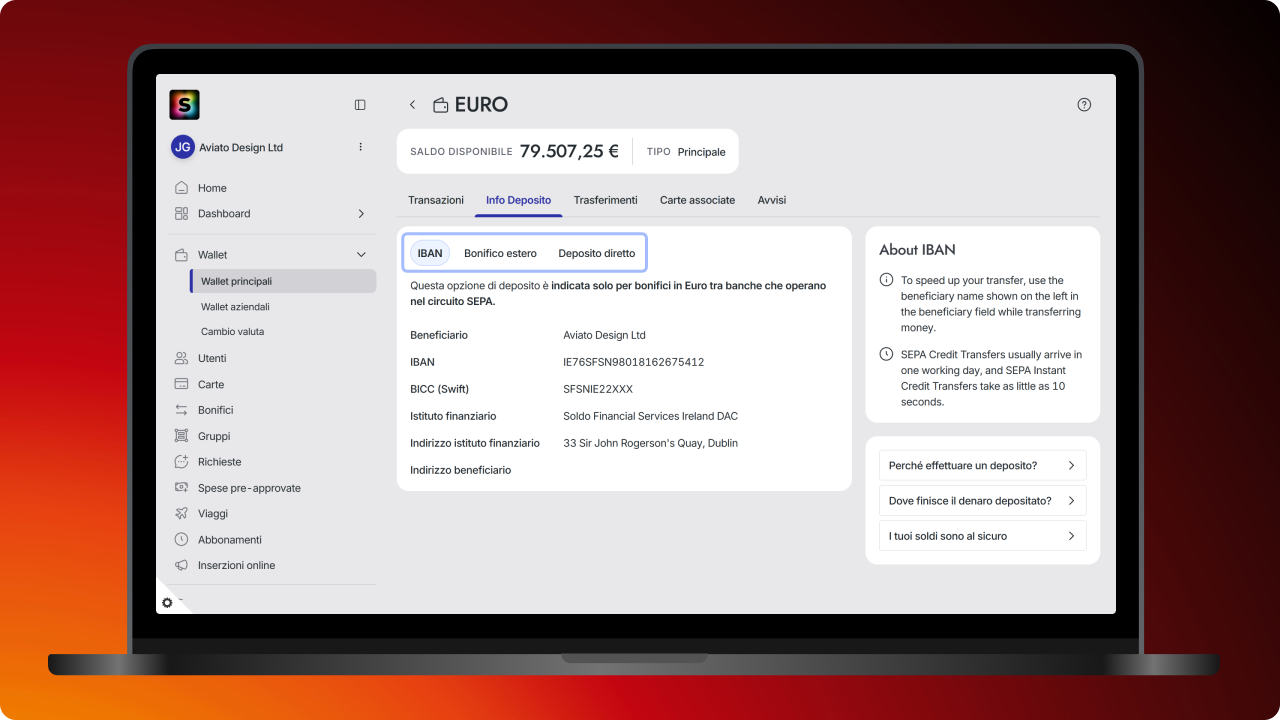Go to Cambio valuta in sidebar
1280x720 pixels.
pyautogui.click(x=232, y=331)
